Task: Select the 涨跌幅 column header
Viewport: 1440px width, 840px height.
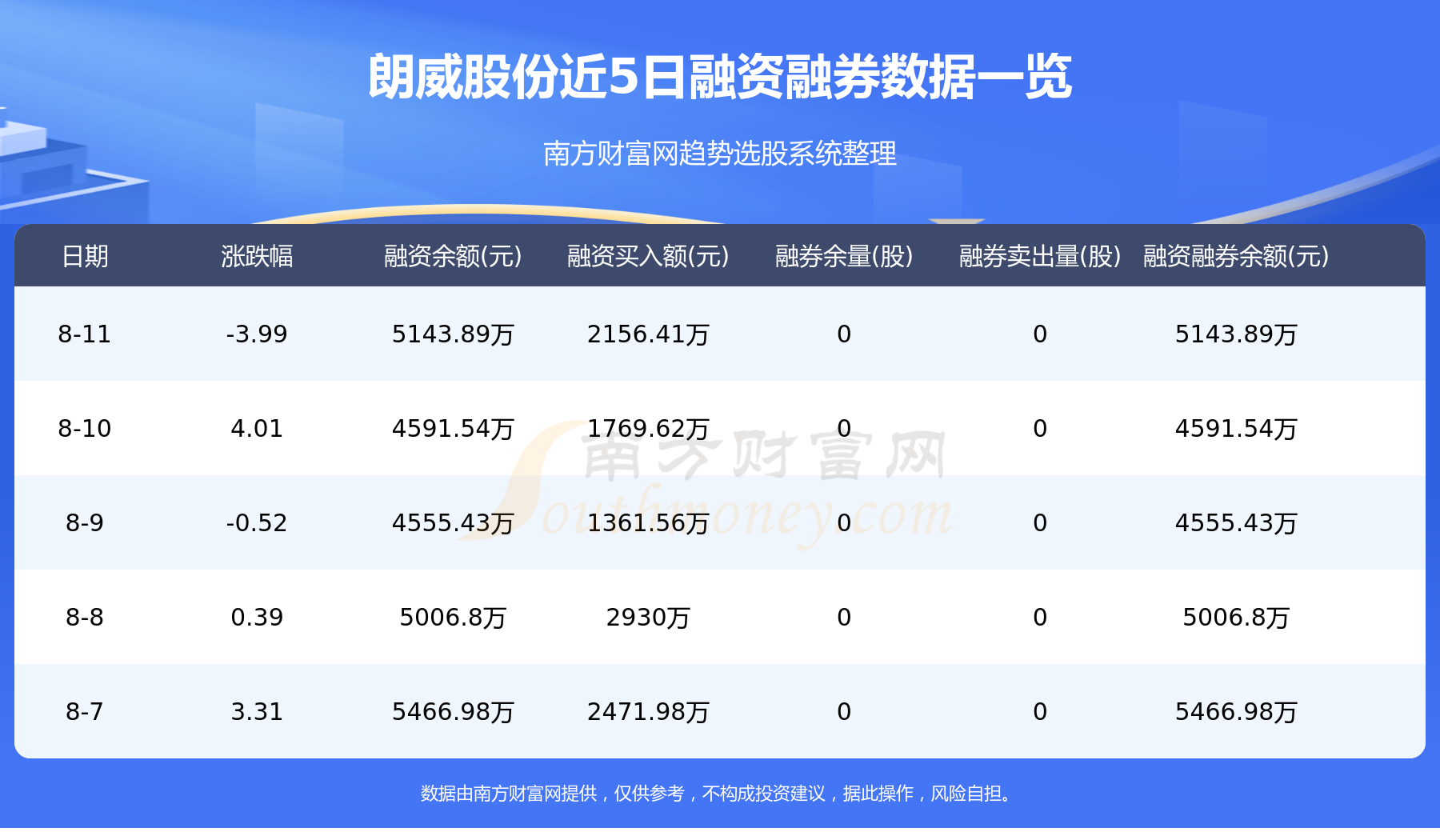Action: pos(257,256)
